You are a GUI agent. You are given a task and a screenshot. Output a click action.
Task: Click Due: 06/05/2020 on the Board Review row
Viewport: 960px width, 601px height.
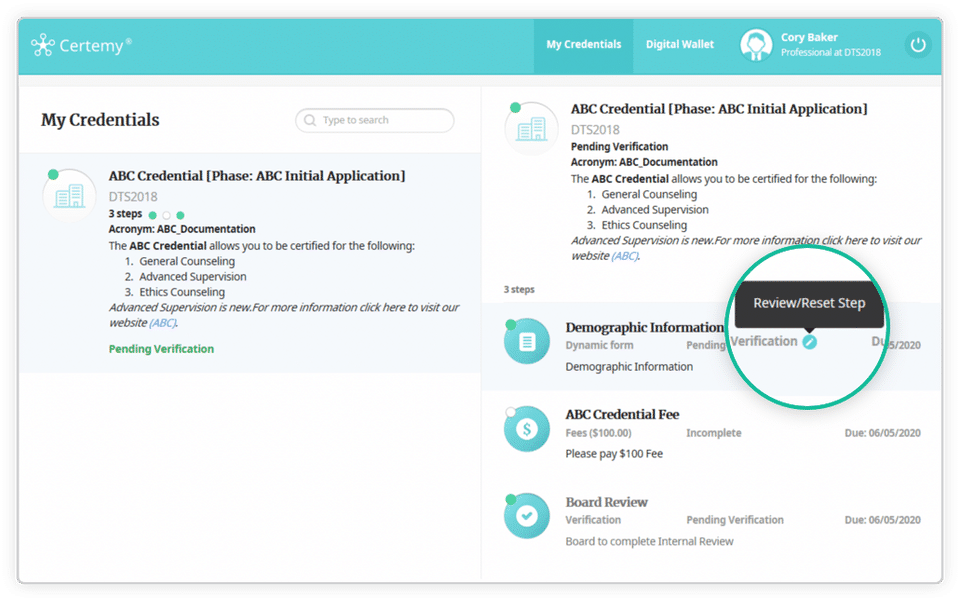click(882, 520)
